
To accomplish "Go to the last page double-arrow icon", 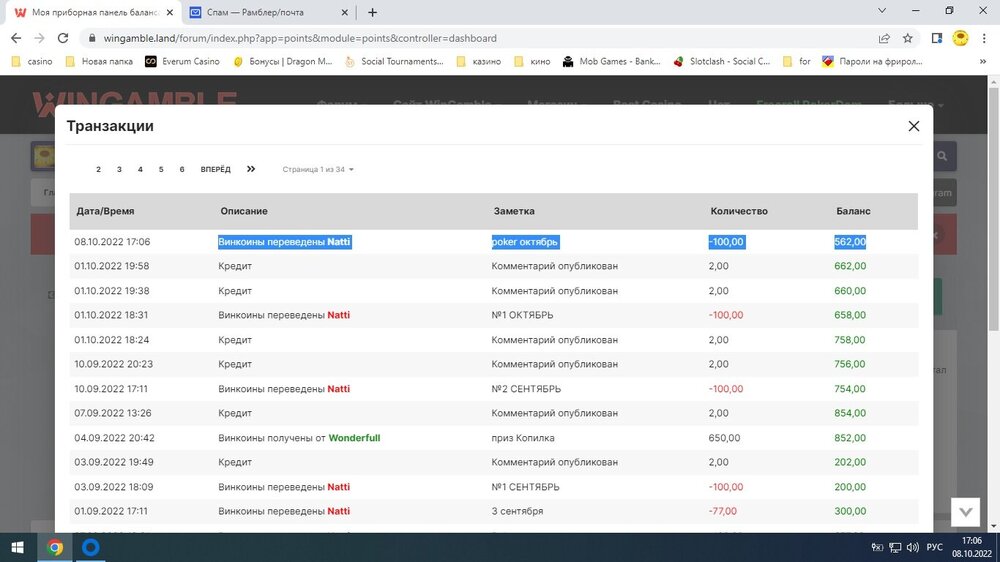I will click(x=251, y=169).
